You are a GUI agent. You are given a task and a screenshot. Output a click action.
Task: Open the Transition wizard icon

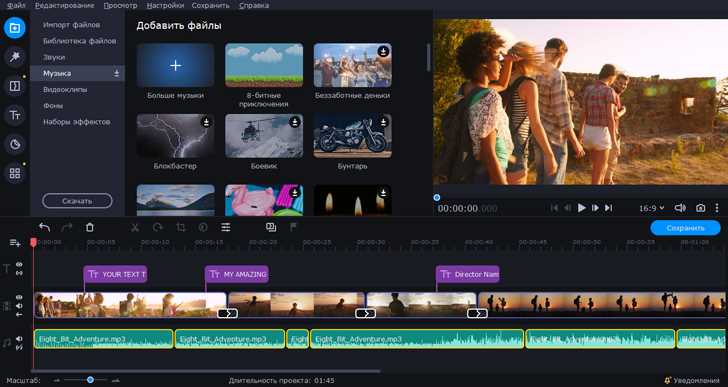coord(271,227)
